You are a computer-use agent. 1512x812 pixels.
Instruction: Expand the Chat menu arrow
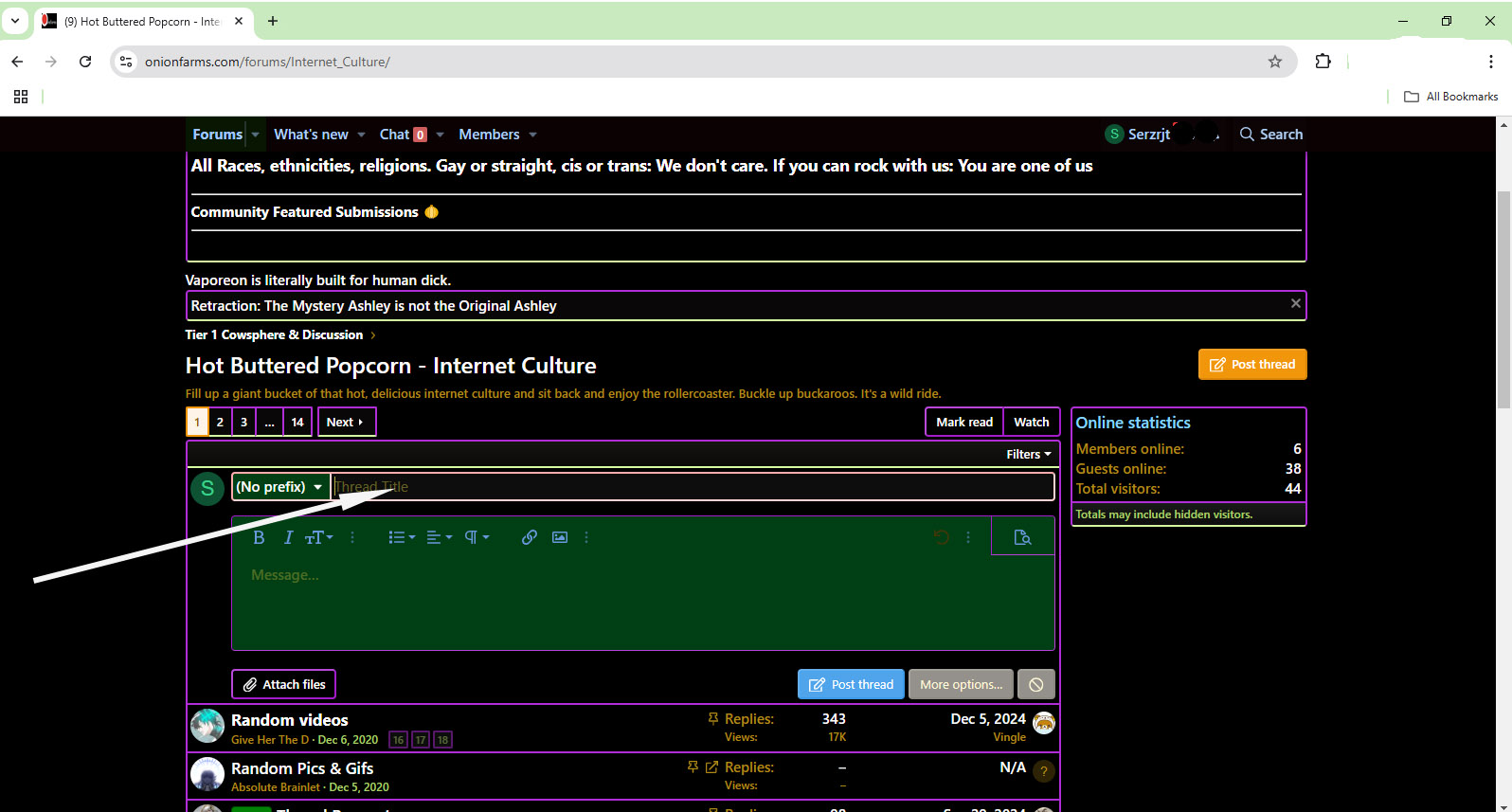441,135
